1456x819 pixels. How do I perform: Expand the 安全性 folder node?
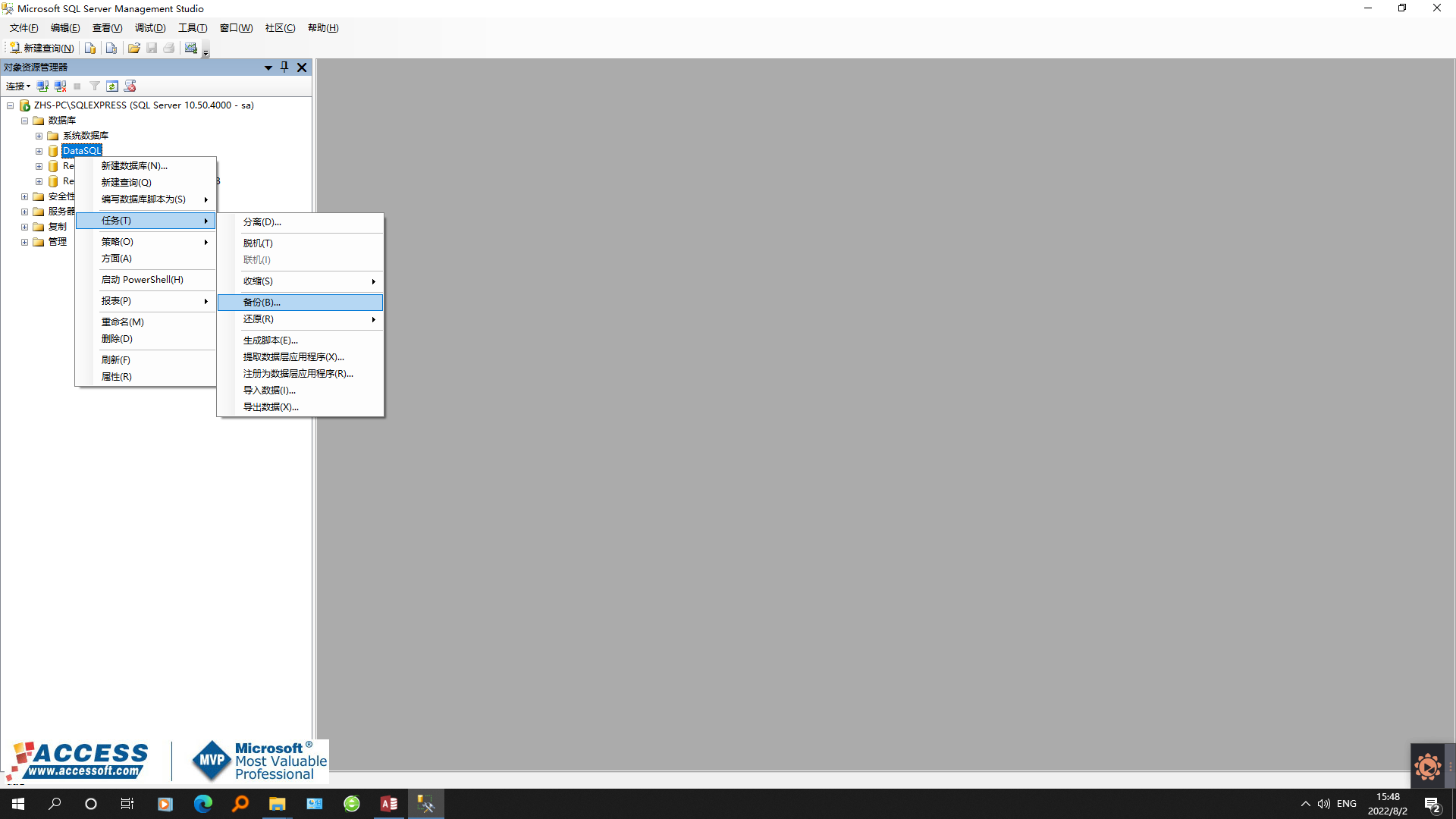[24, 196]
